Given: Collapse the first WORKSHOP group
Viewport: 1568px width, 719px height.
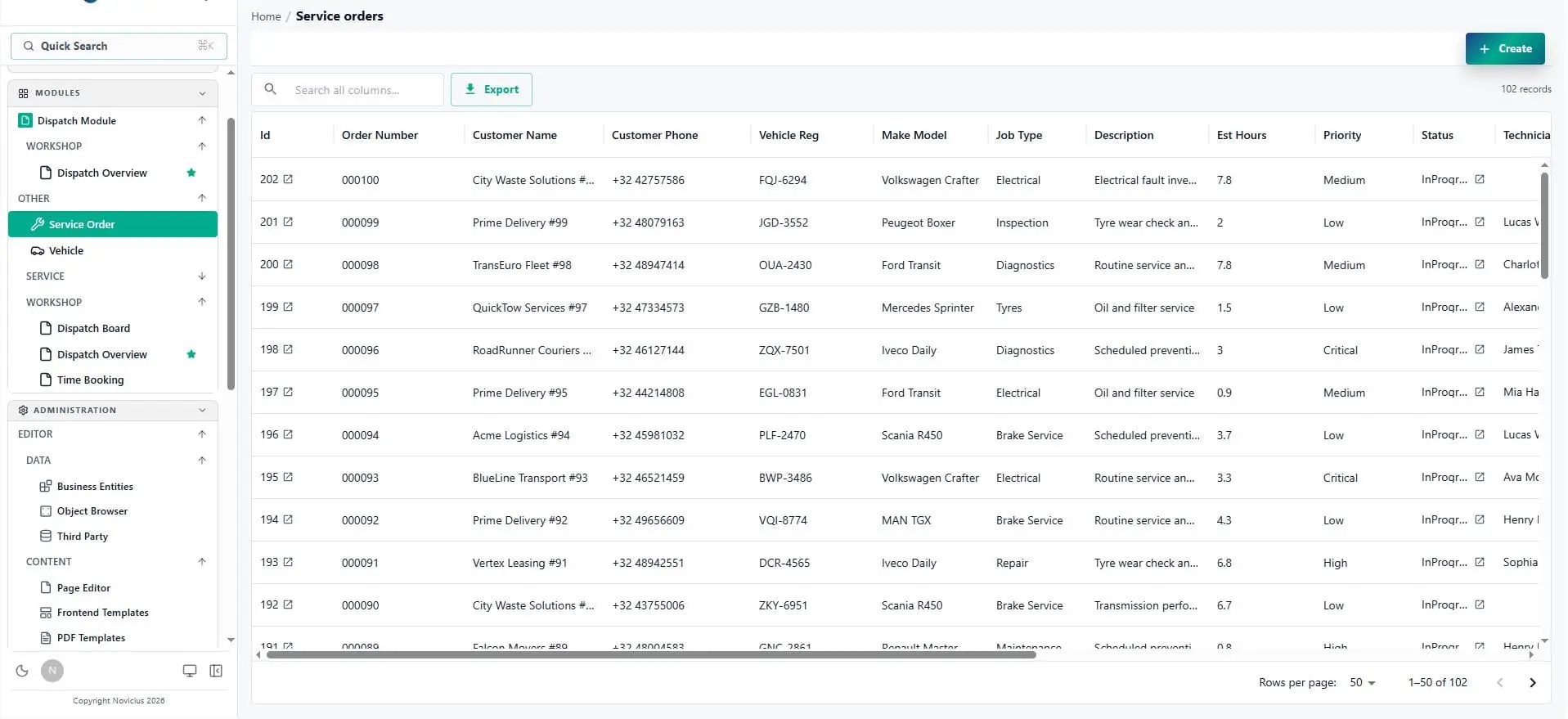Looking at the screenshot, I should [202, 146].
